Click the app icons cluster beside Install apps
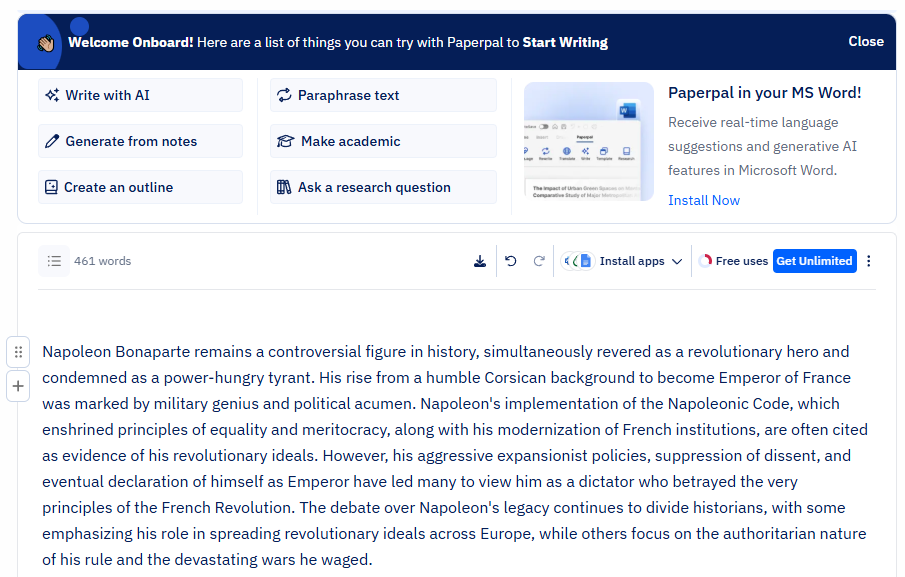 tap(578, 261)
